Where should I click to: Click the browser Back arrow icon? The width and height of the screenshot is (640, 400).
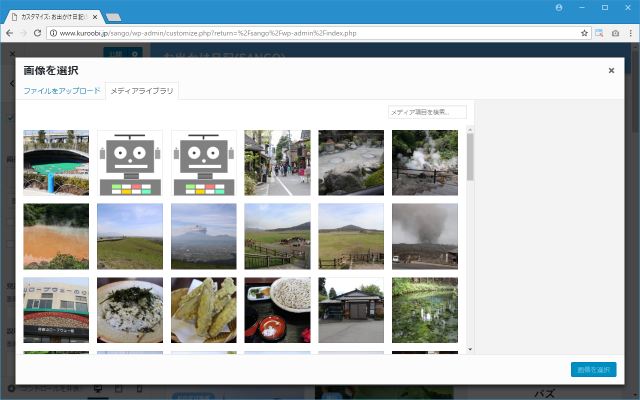(x=9, y=33)
